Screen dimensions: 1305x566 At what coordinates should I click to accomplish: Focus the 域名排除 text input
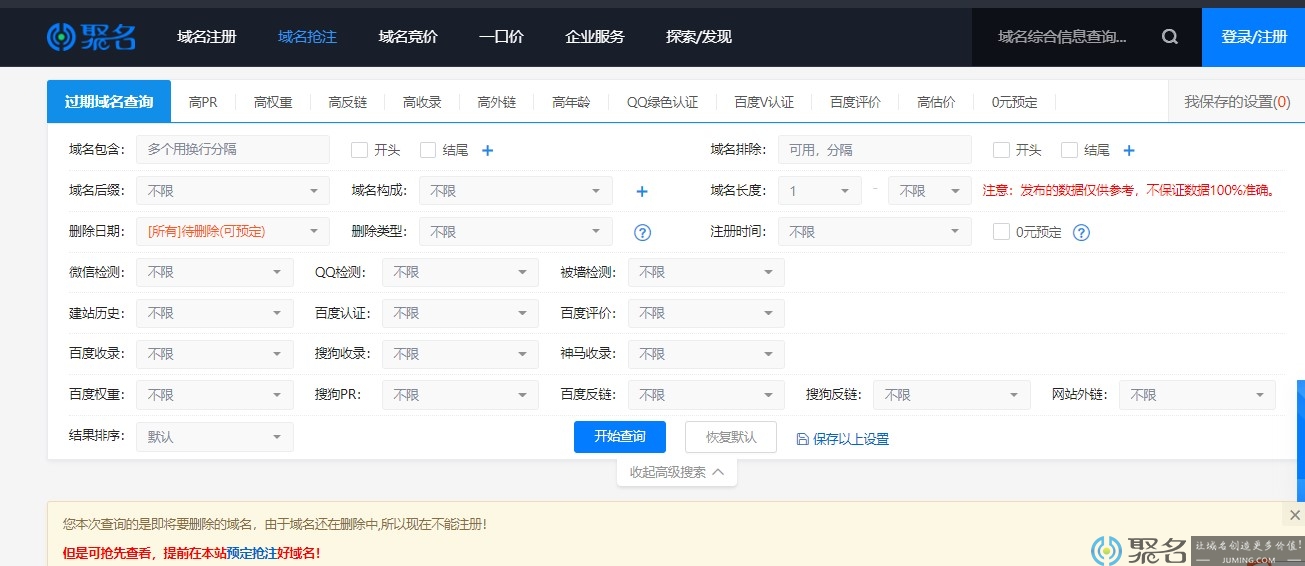tap(875, 150)
